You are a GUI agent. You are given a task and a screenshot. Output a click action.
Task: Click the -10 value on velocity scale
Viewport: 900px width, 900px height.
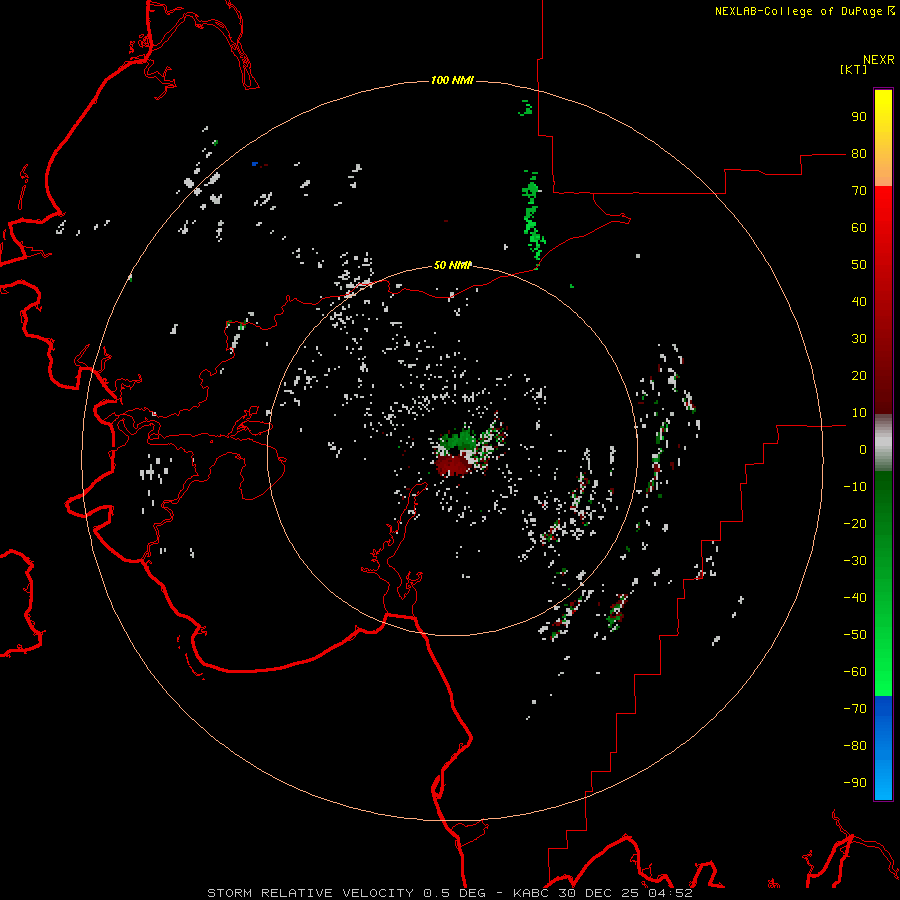click(855, 487)
